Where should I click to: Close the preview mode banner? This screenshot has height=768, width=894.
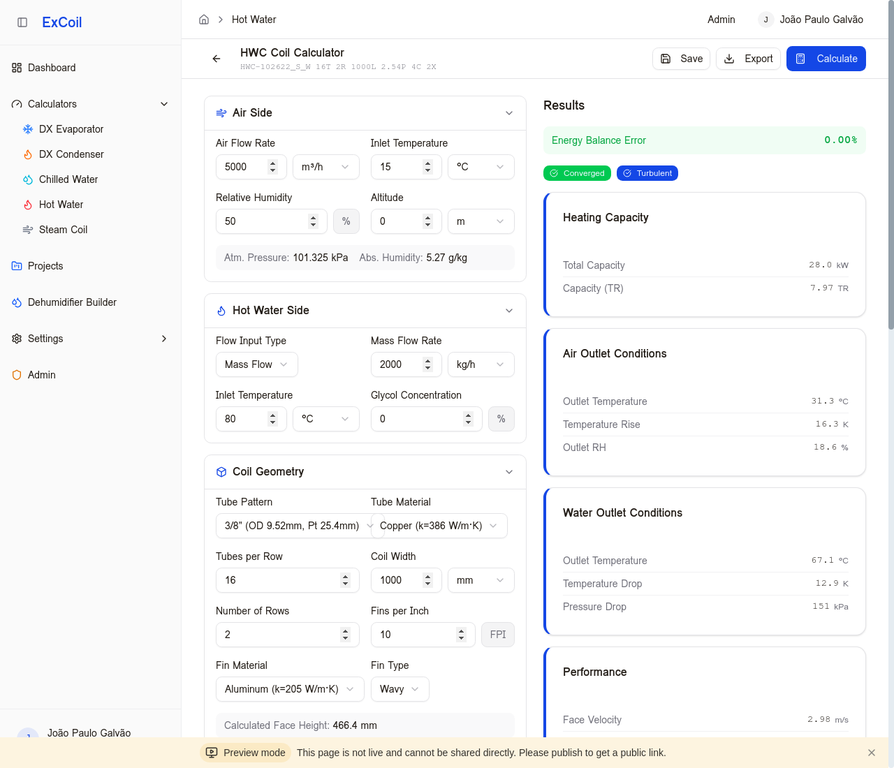(871, 753)
